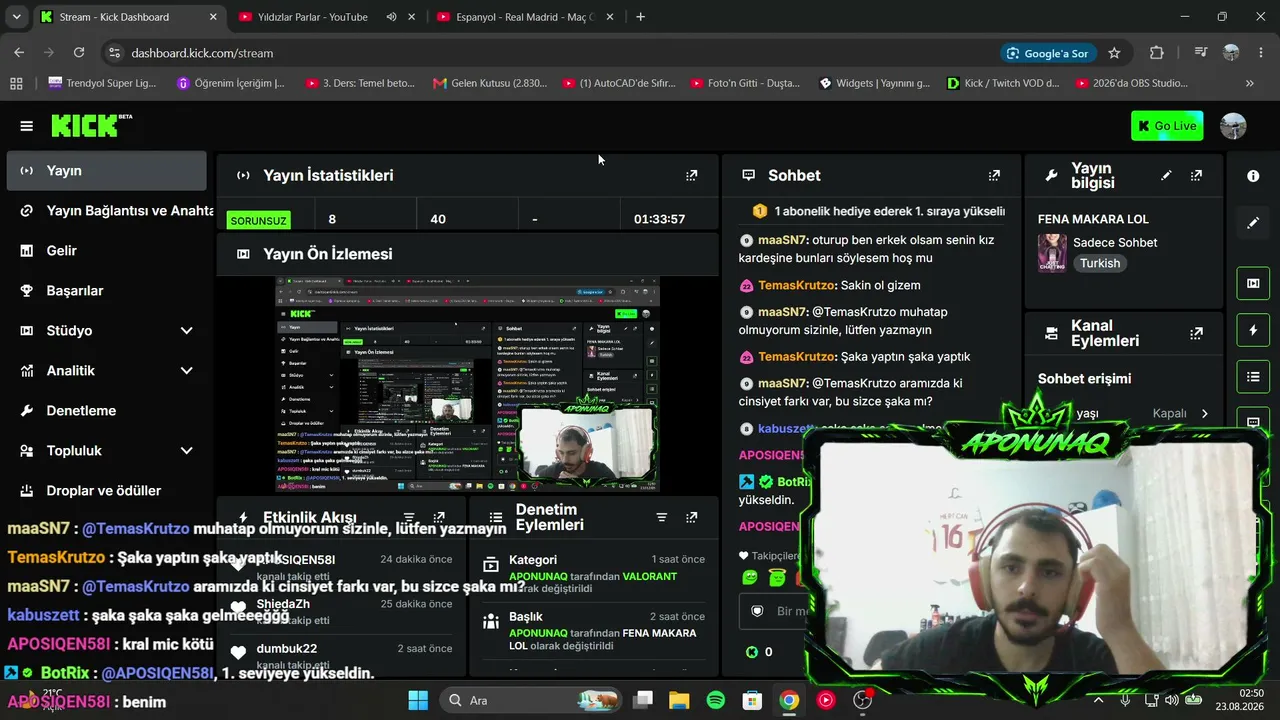The width and height of the screenshot is (1280, 720).
Task: Show more bookmarks with chevron
Action: coord(1250,84)
